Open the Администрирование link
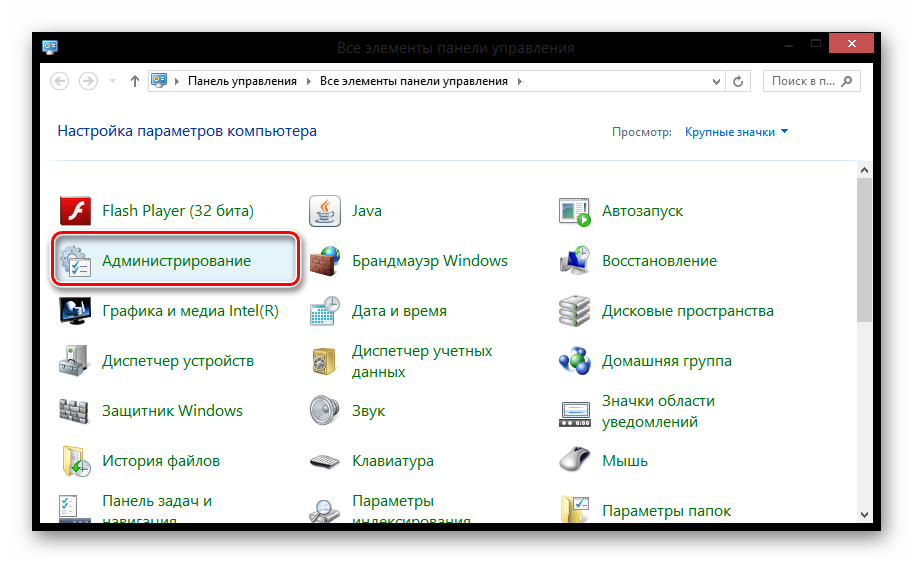 click(x=176, y=261)
